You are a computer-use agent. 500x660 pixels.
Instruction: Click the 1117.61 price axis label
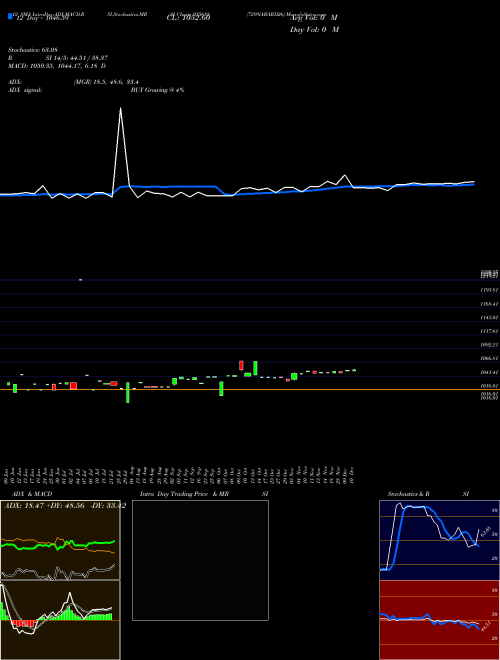coord(489,331)
